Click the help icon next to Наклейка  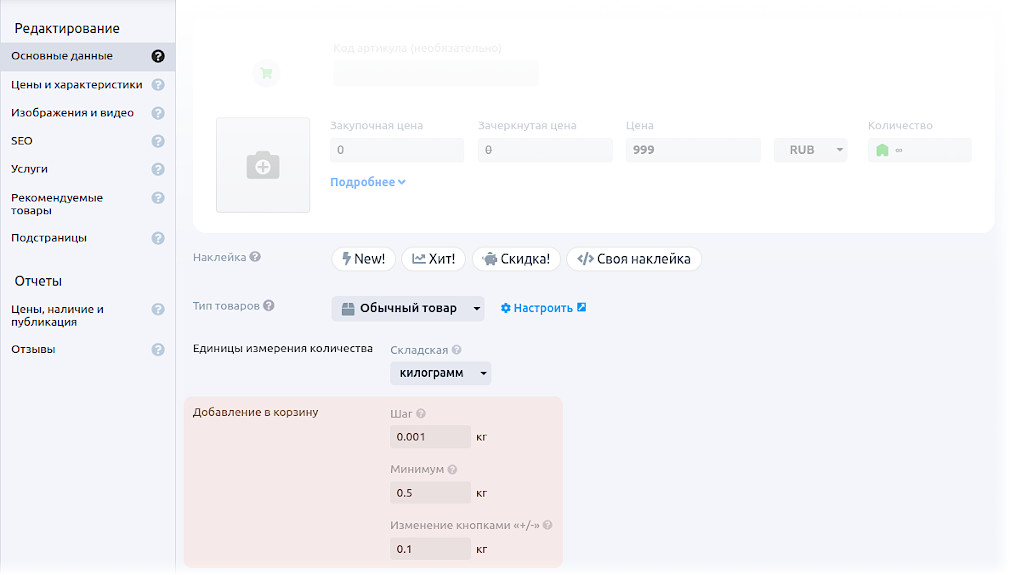click(255, 257)
